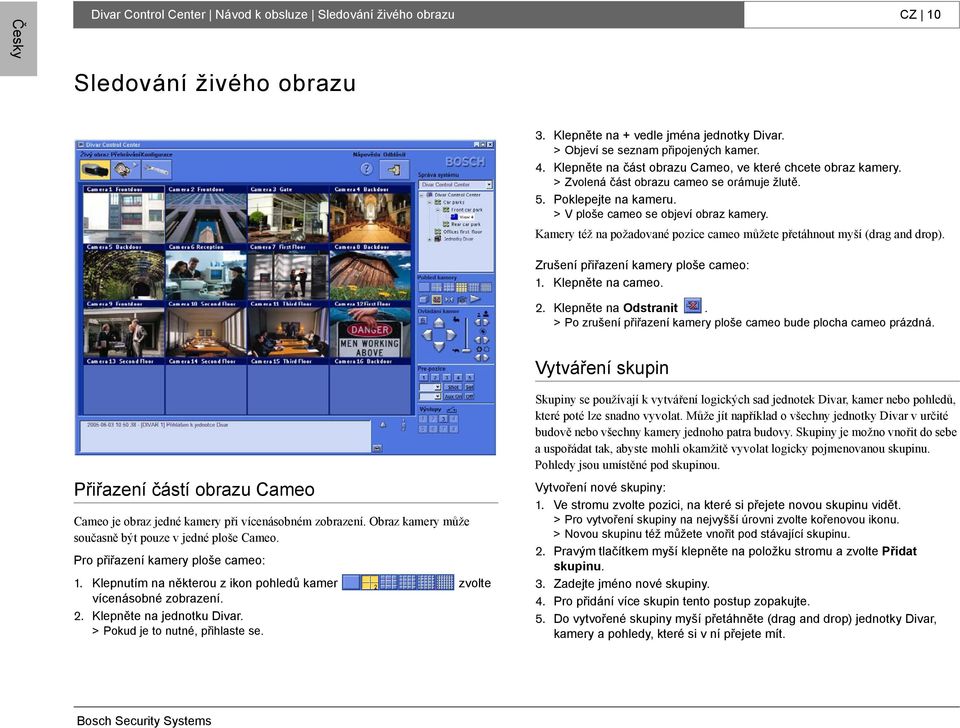Viewport: 960px width, 728px height.
Task: Click the Help question mark icon
Action: [366, 169]
